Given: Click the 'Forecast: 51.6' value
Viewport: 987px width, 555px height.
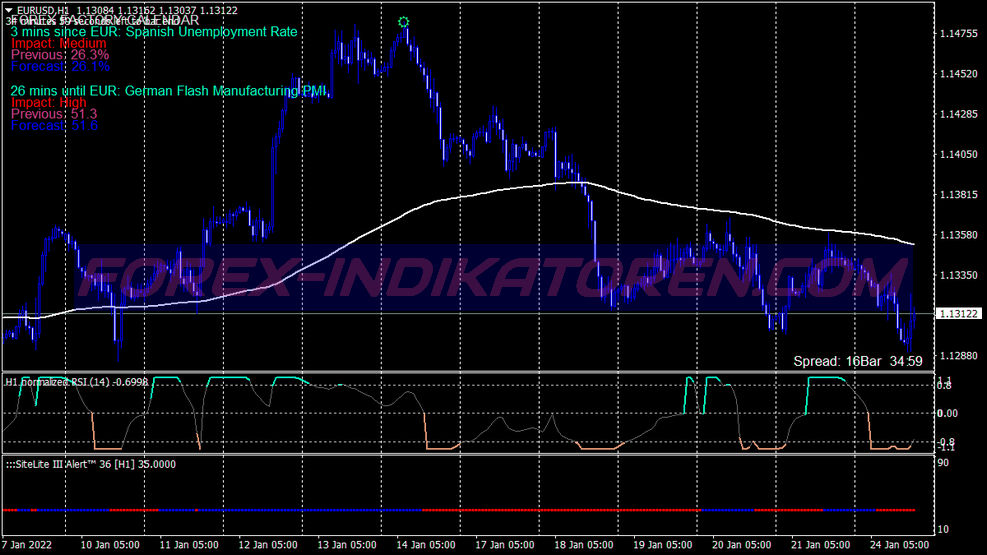Looking at the screenshot, I should [54, 125].
